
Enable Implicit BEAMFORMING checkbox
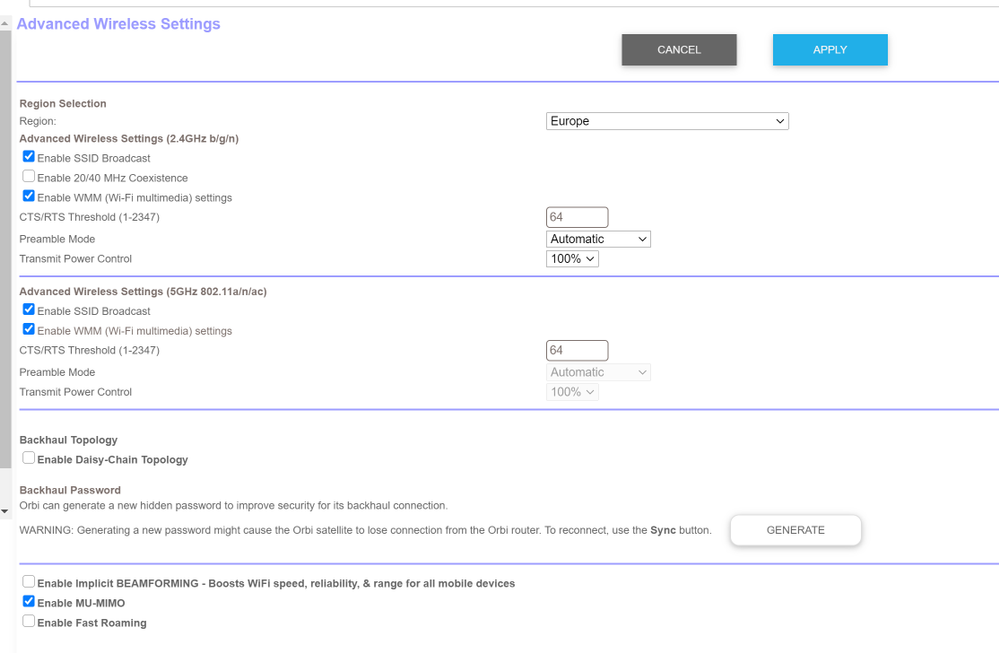(29, 582)
